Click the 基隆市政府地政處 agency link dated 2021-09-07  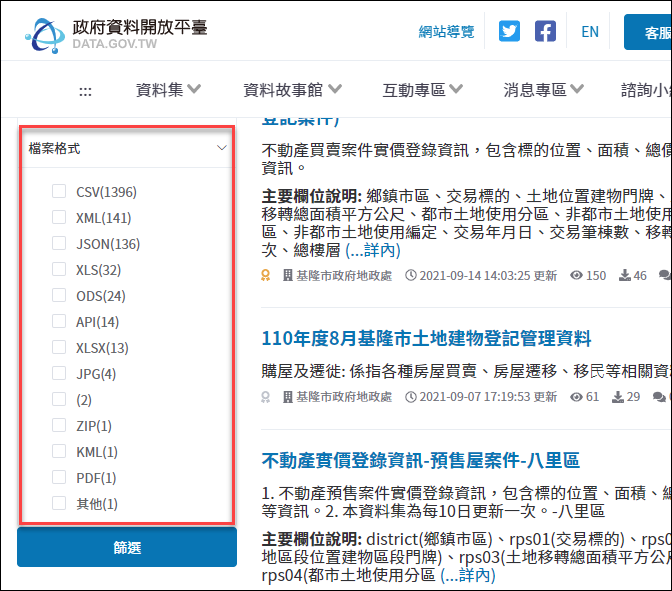(x=344, y=397)
